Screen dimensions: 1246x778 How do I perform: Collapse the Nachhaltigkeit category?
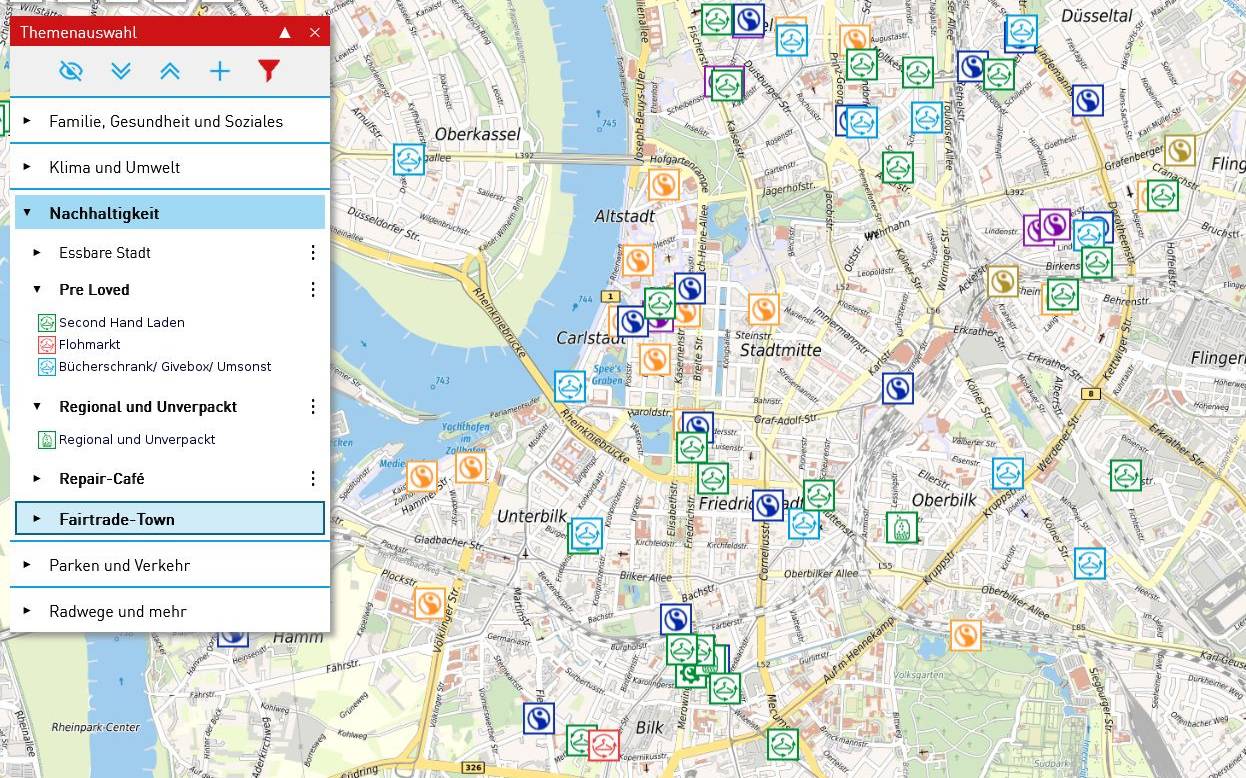pyautogui.click(x=104, y=213)
